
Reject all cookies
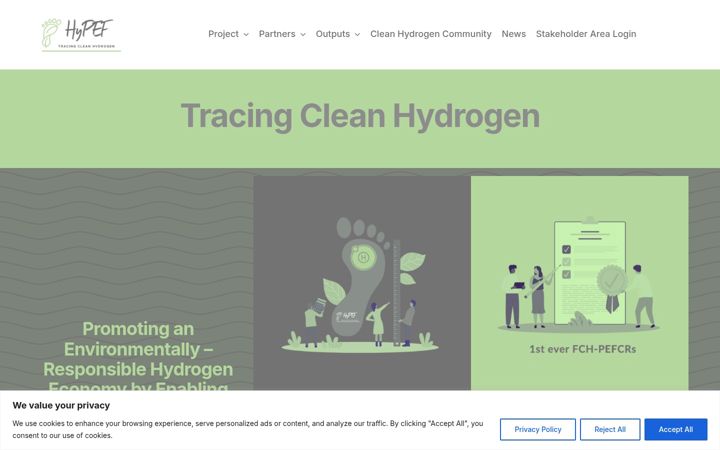(610, 429)
